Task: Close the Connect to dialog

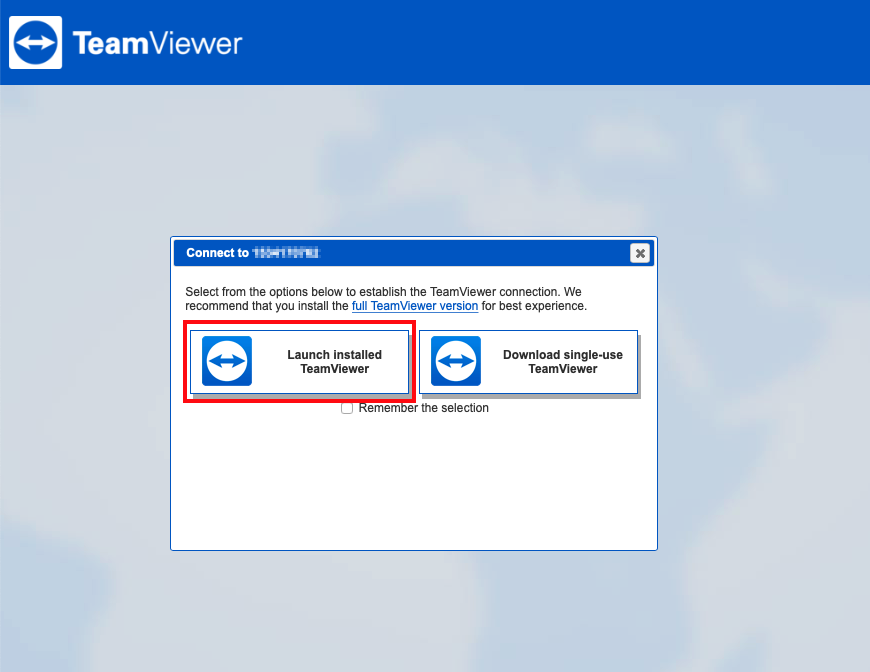Action: pyautogui.click(x=640, y=253)
